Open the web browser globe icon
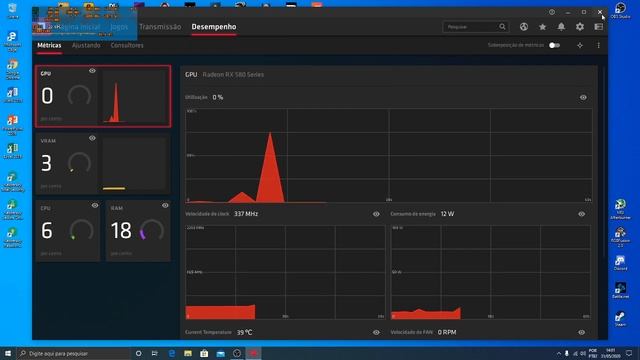Viewport: 640px width, 360px height. (x=524, y=27)
